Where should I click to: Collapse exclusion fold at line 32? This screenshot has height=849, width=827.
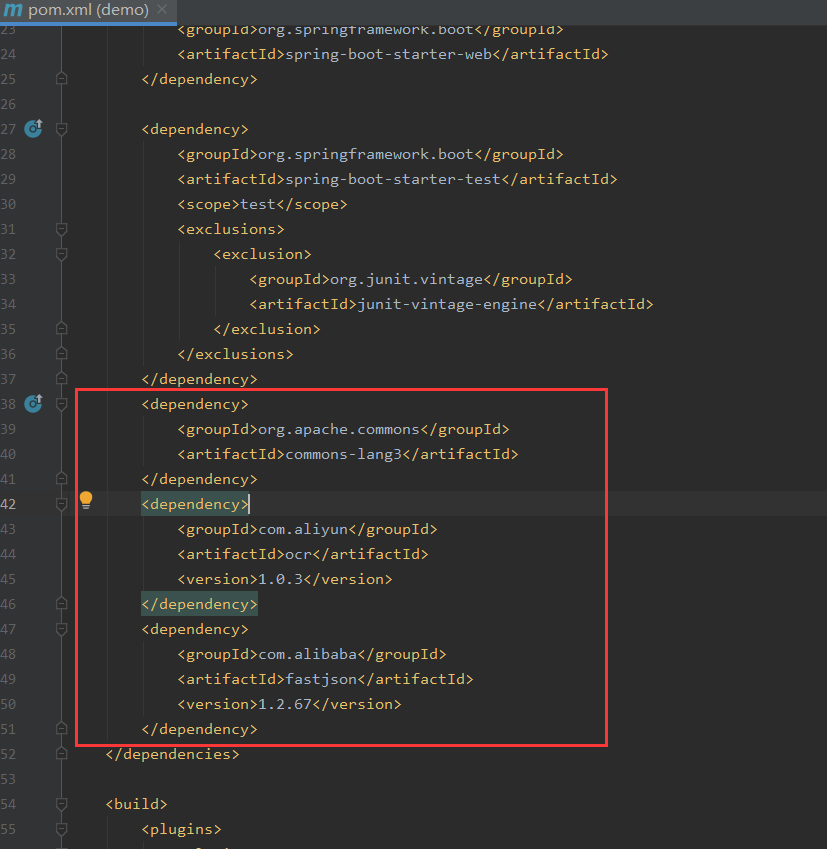point(62,254)
